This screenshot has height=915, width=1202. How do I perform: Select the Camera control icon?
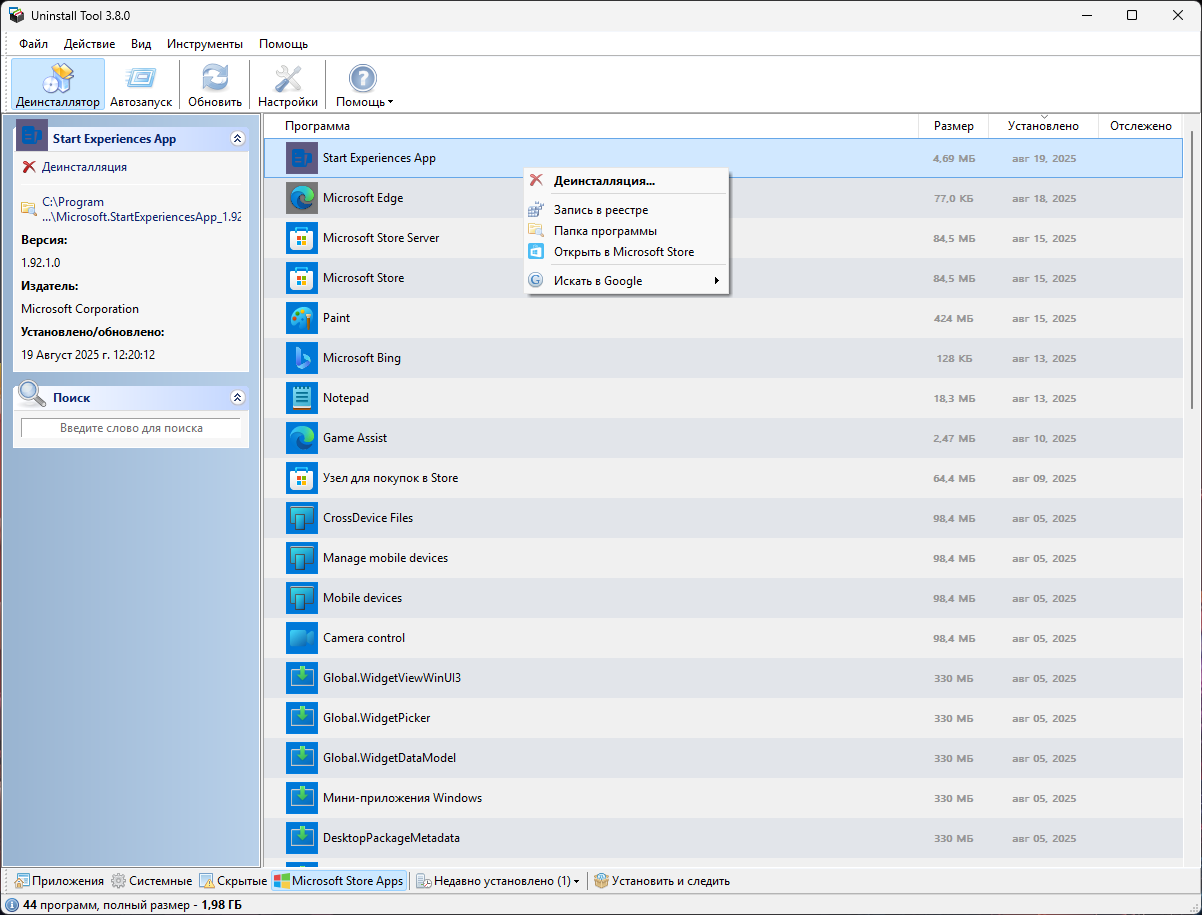302,638
